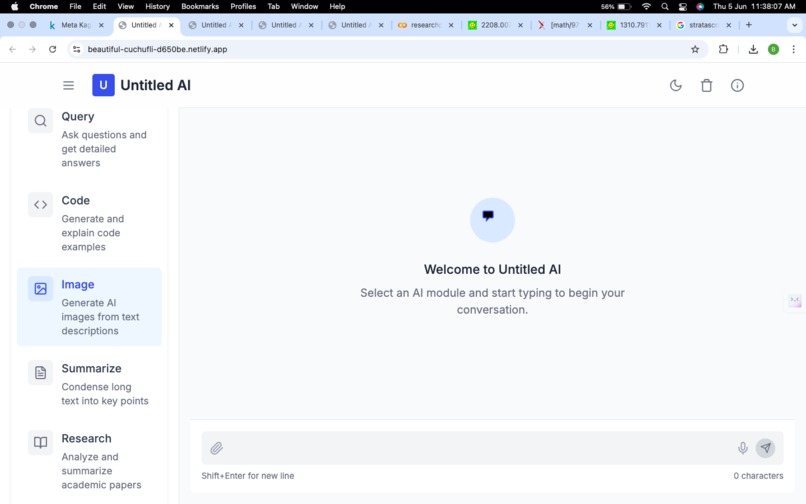Image resolution: width=806 pixels, height=504 pixels.
Task: Clear conversation with the trash icon
Action: pos(707,85)
